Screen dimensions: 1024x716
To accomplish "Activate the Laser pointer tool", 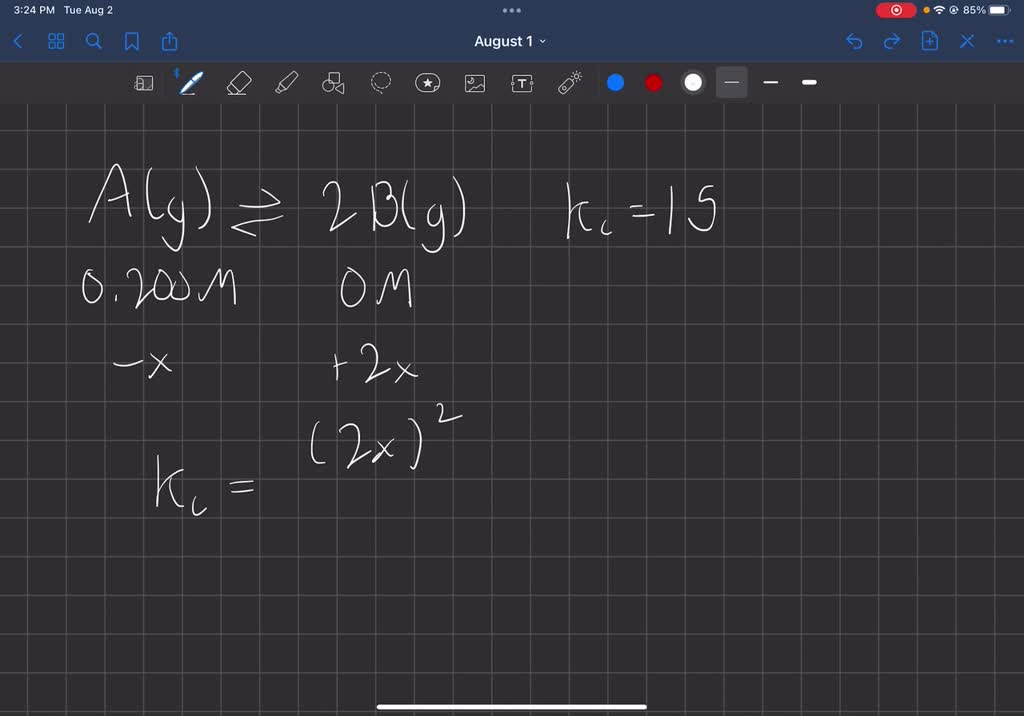I will pos(569,83).
